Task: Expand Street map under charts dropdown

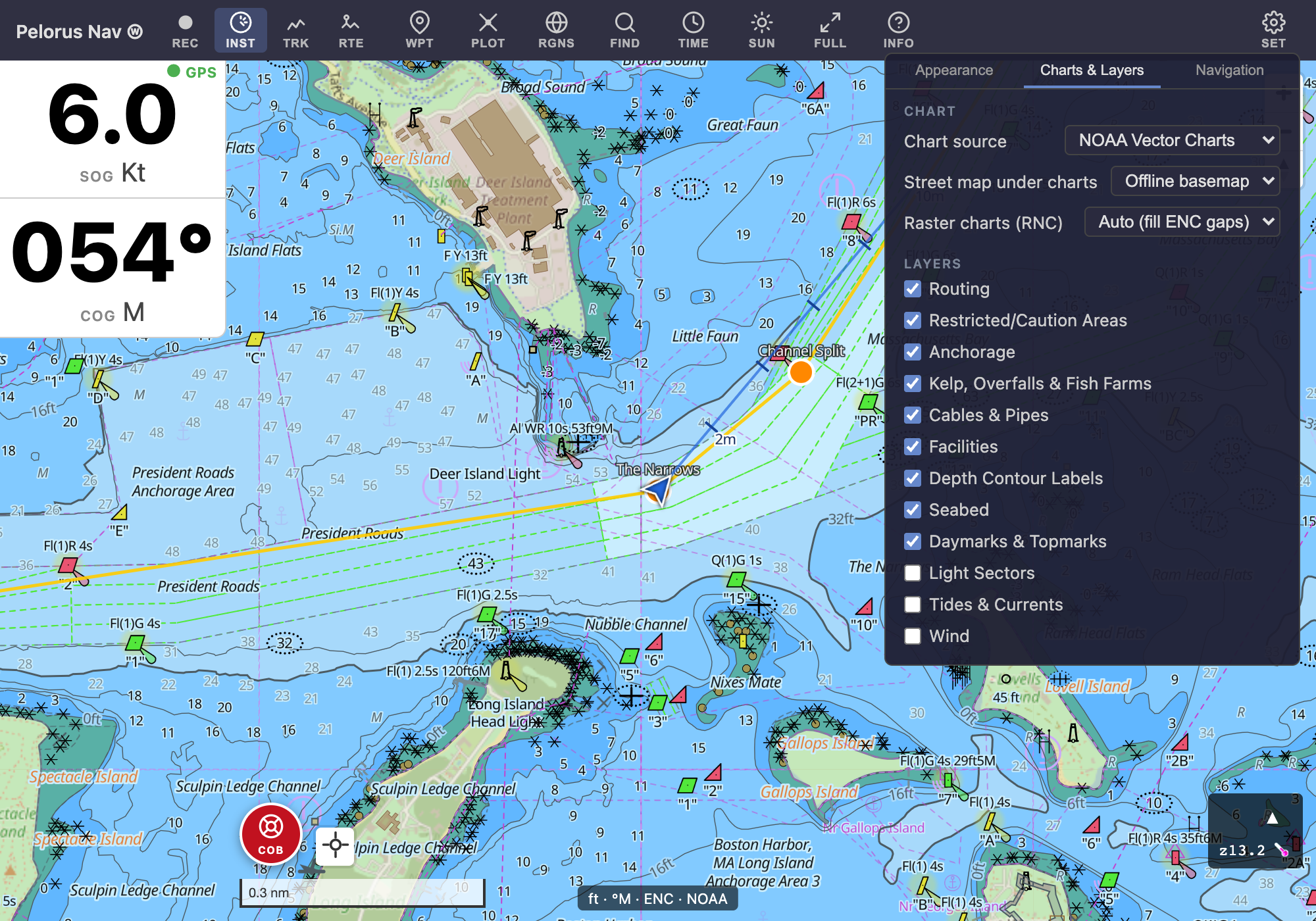Action: pos(1195,181)
